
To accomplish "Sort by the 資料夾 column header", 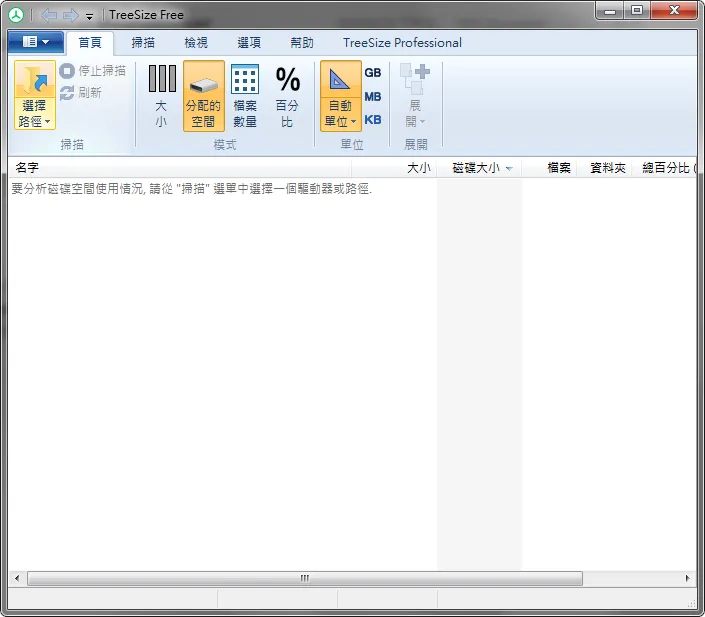I will (604, 168).
